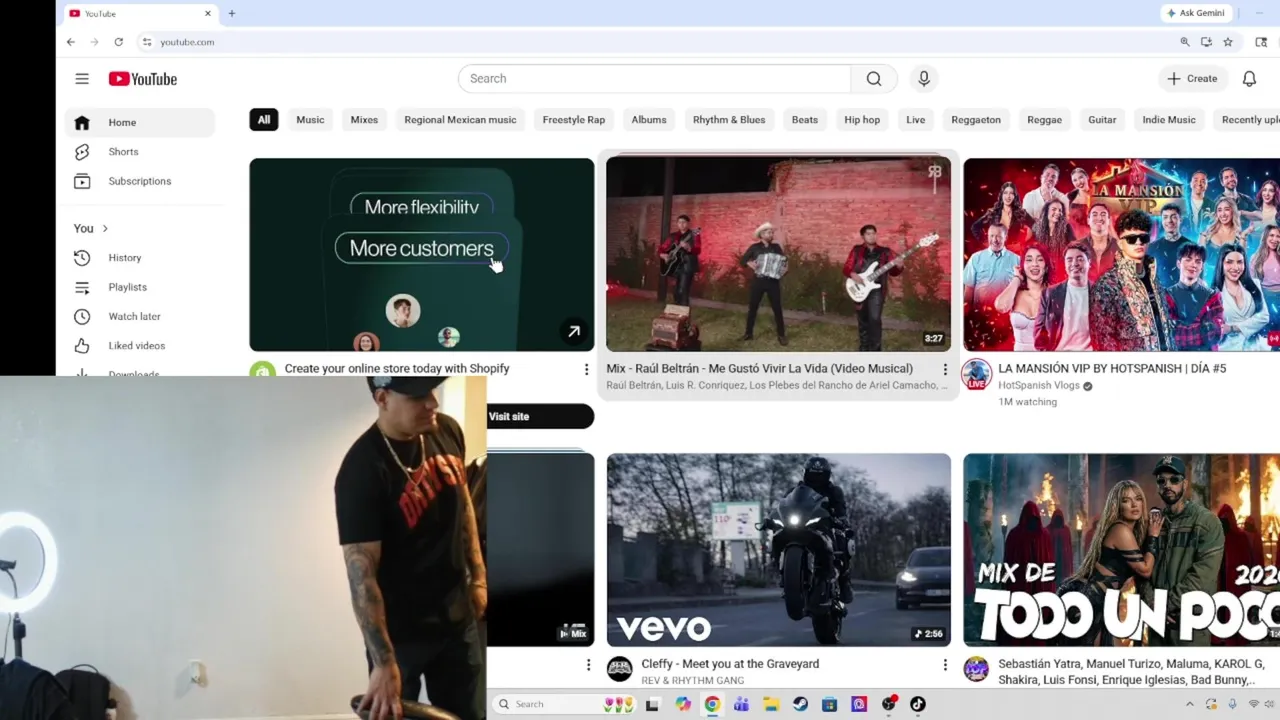Open Liked videos in the sidebar
The image size is (1280, 720).
pyautogui.click(x=140, y=346)
